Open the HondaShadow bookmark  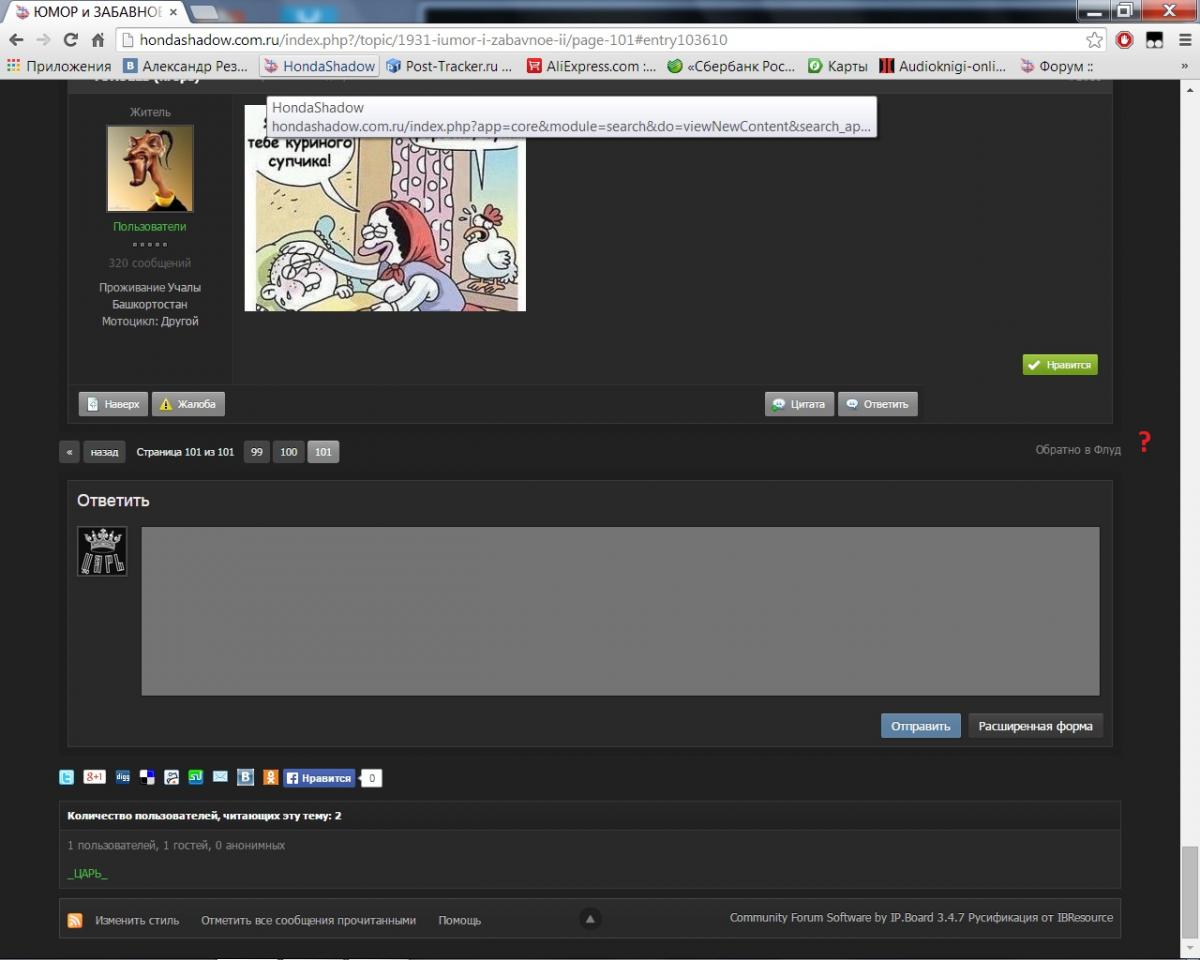coord(319,66)
